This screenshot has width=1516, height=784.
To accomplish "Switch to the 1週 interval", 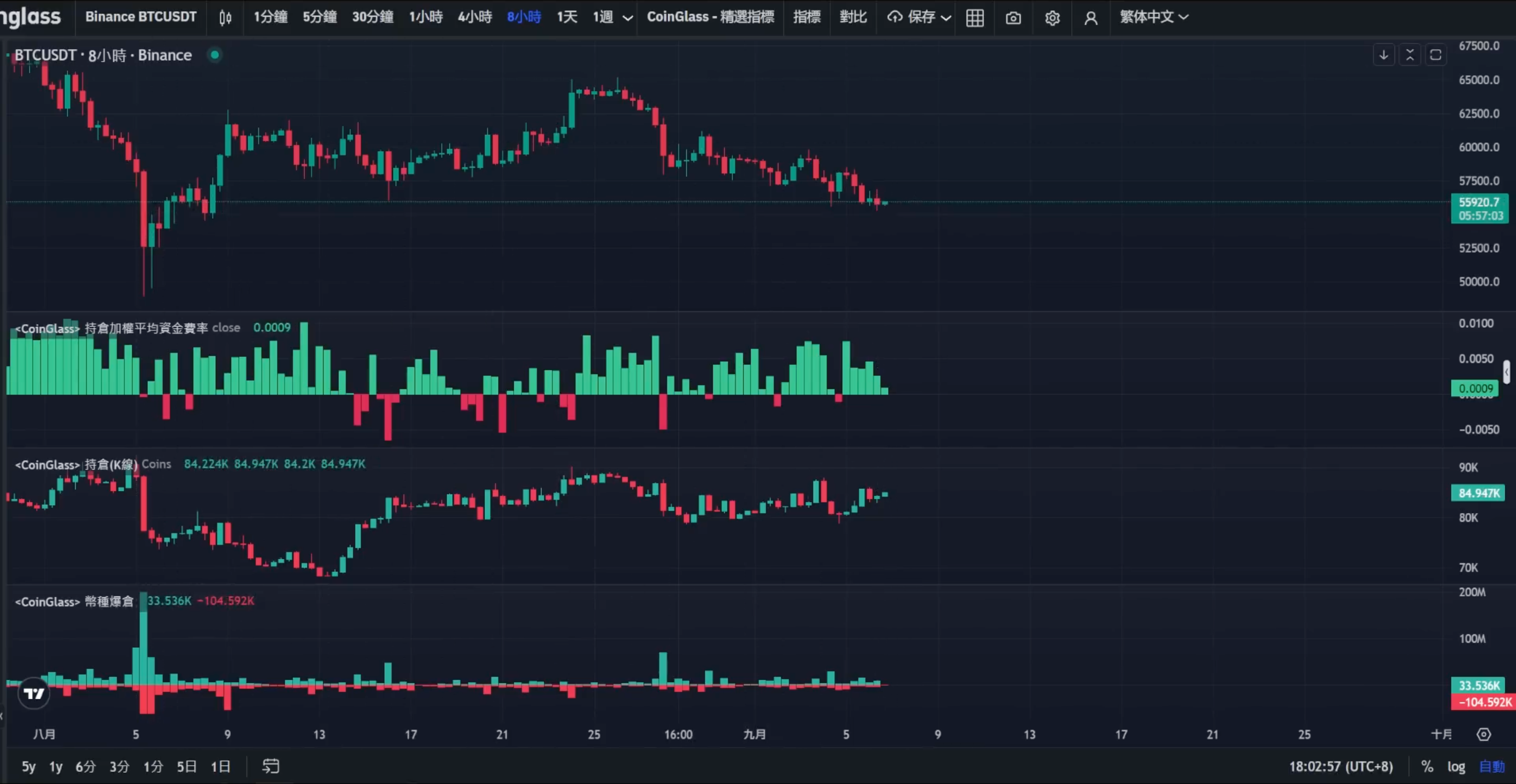I will point(603,17).
